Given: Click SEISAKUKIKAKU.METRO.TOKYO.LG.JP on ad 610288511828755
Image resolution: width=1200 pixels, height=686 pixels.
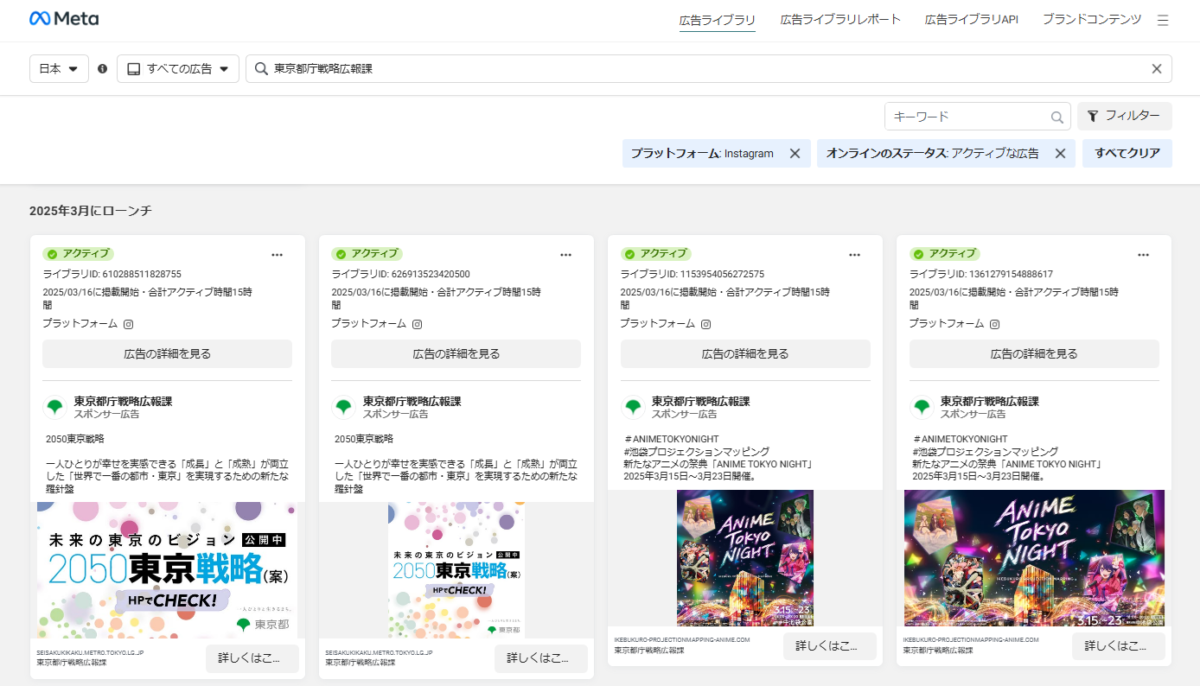Looking at the screenshot, I should click(x=90, y=652).
